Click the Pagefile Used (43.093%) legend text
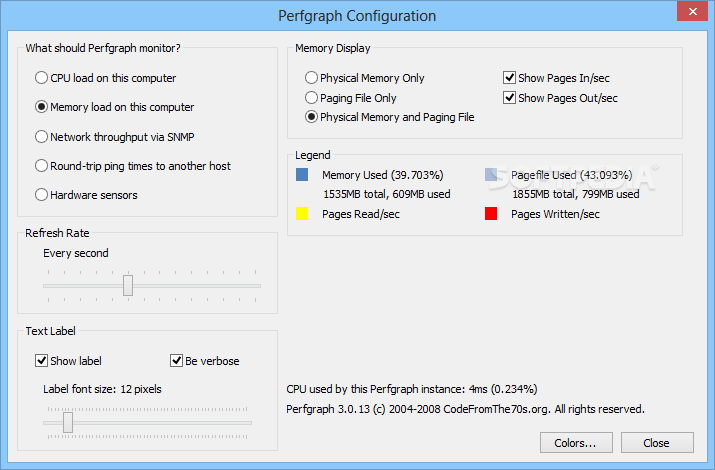Screen dimensions: 715x470 [x=572, y=175]
